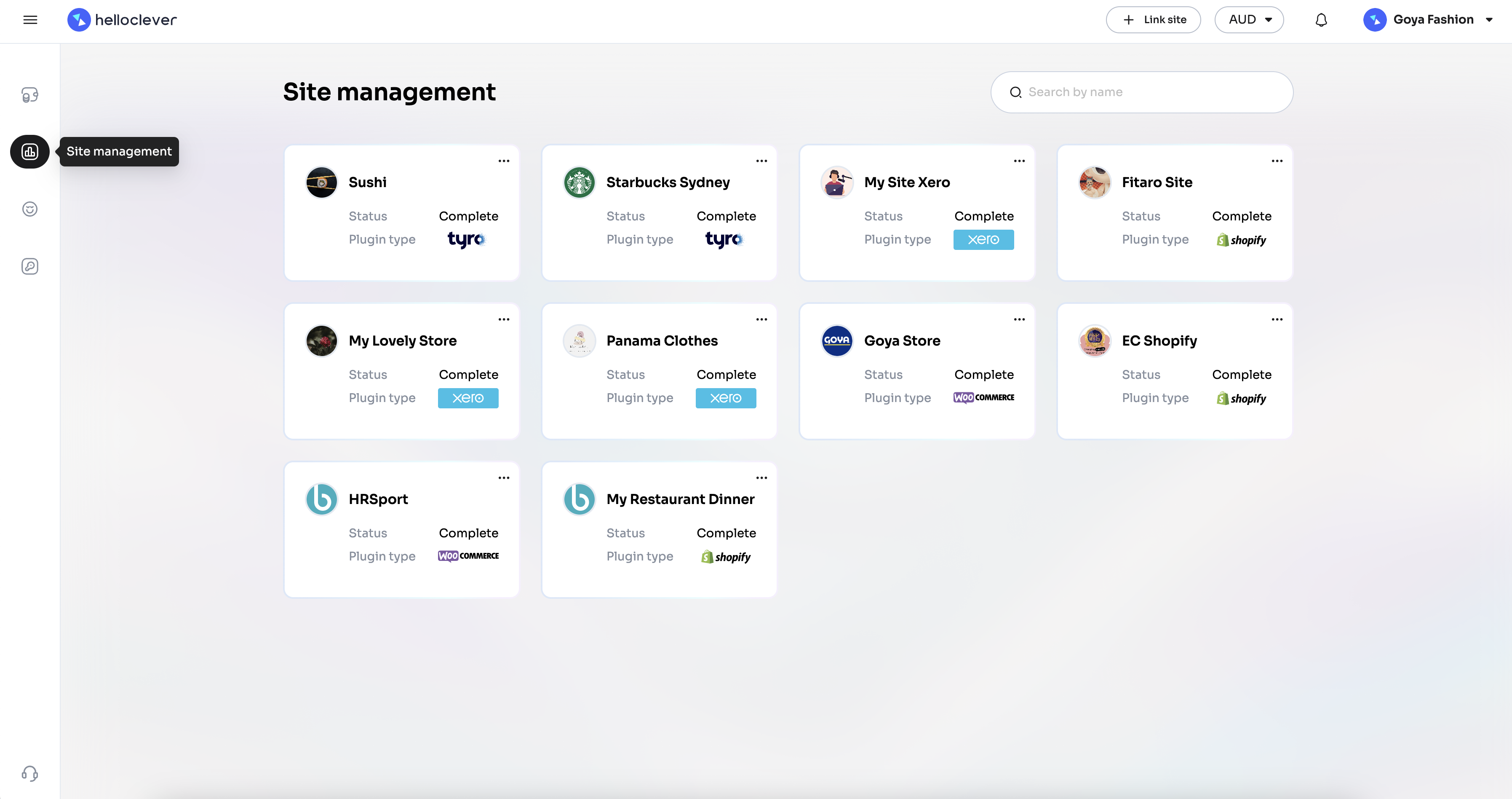
Task: Open three-dot menu on Sushi card
Action: 504,161
